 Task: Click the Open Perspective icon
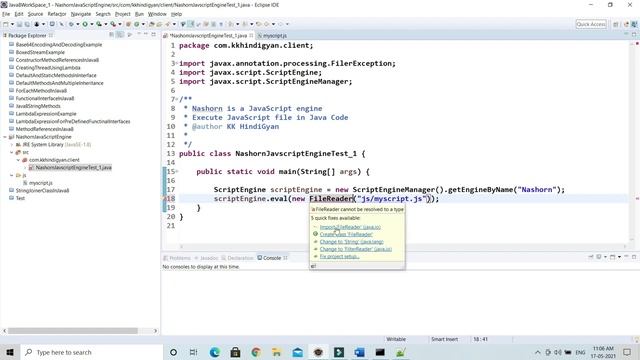tap(616, 24)
